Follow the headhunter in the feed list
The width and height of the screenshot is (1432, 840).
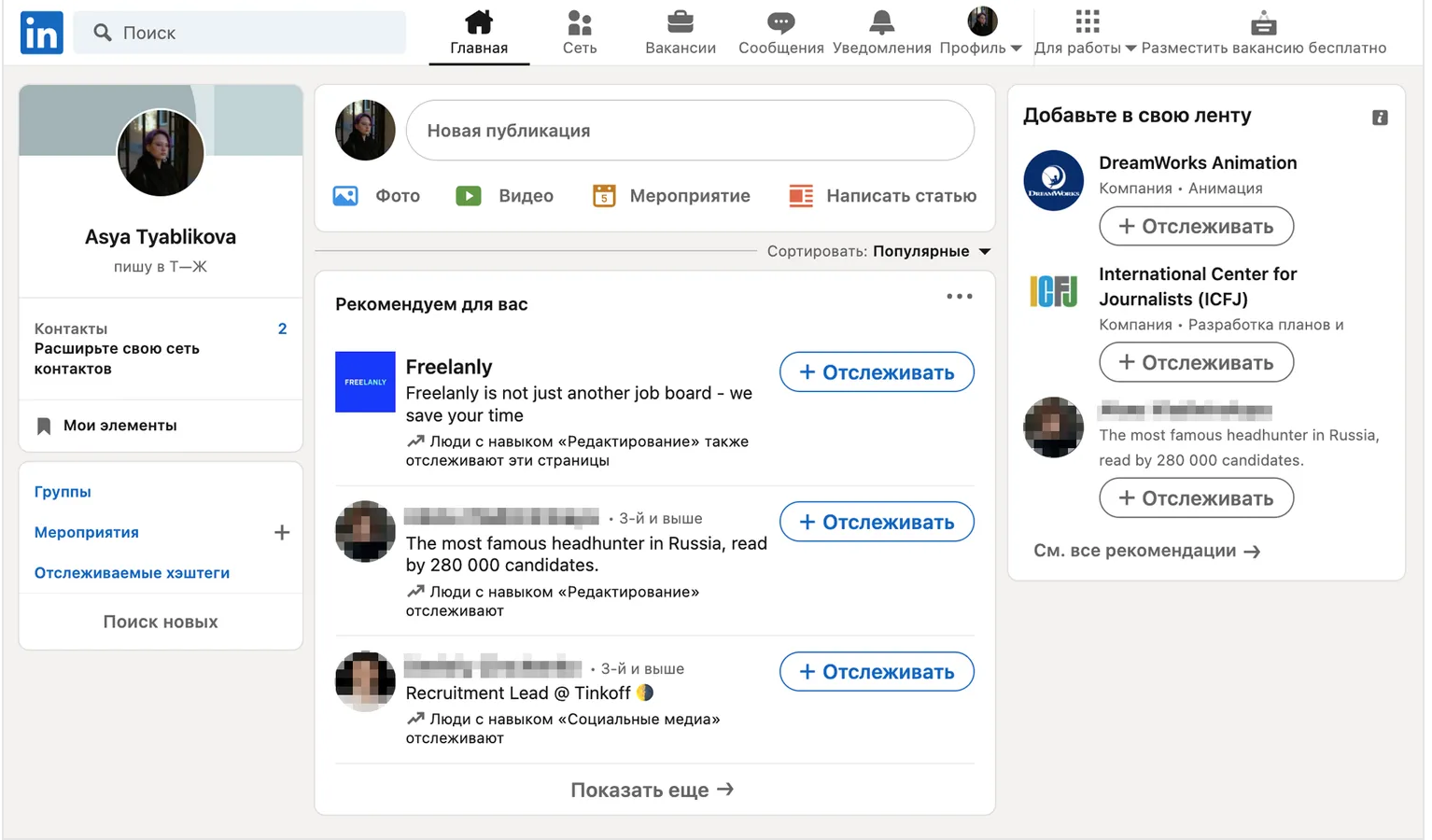(x=877, y=522)
